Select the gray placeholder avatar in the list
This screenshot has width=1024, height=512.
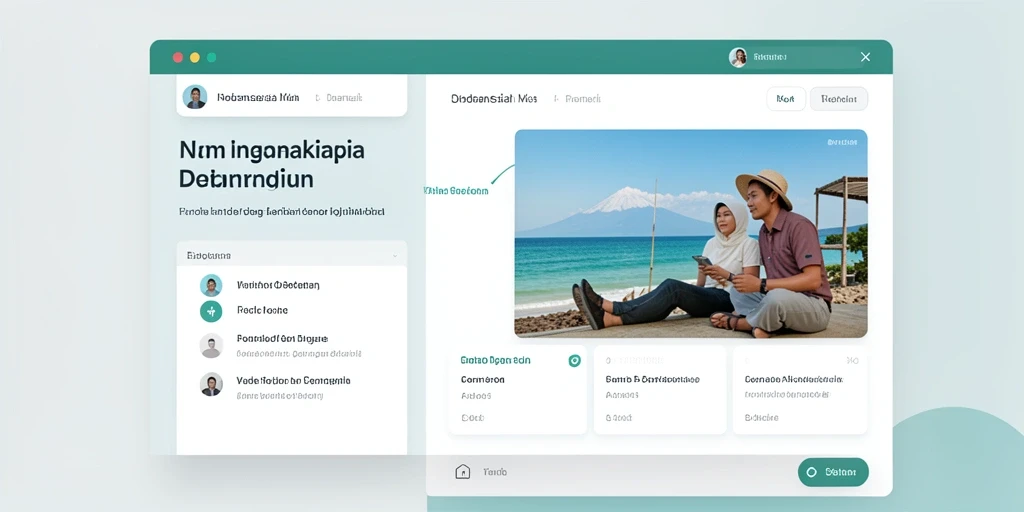211,345
